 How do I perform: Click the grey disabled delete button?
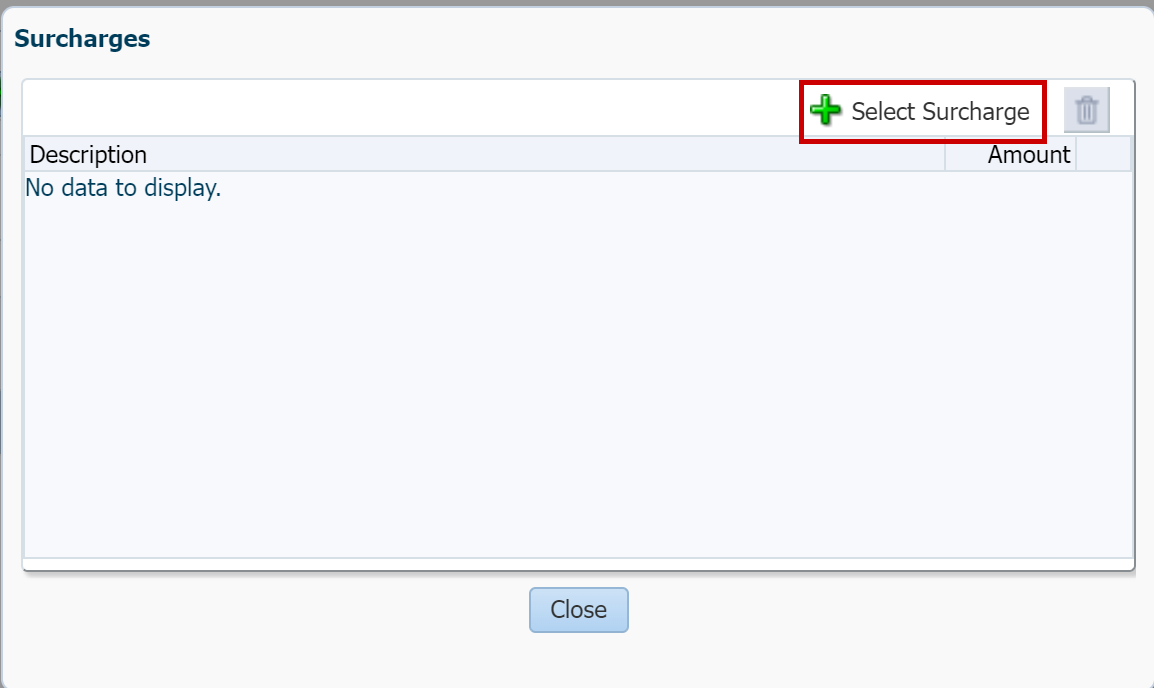click(x=1086, y=110)
